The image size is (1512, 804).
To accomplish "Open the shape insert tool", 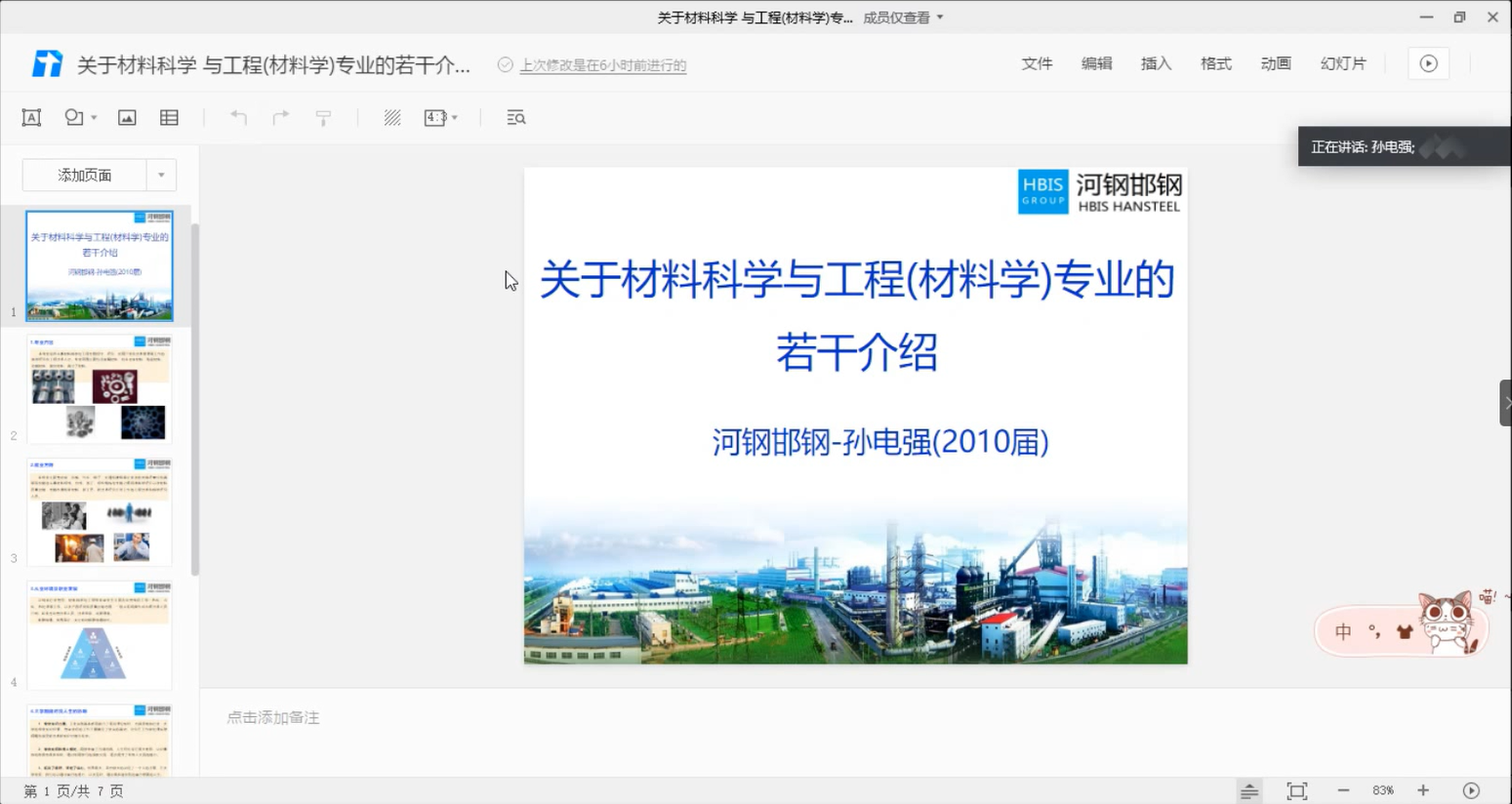I will tap(74, 117).
